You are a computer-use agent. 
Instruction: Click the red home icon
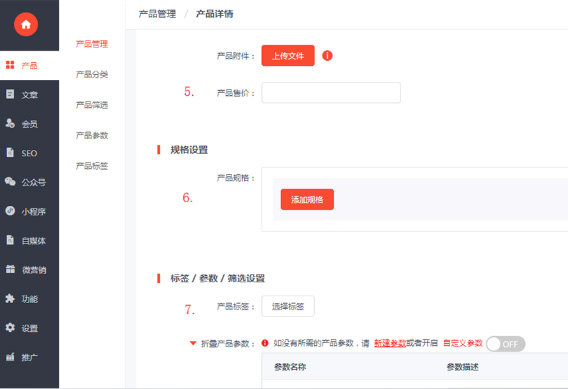(26, 24)
